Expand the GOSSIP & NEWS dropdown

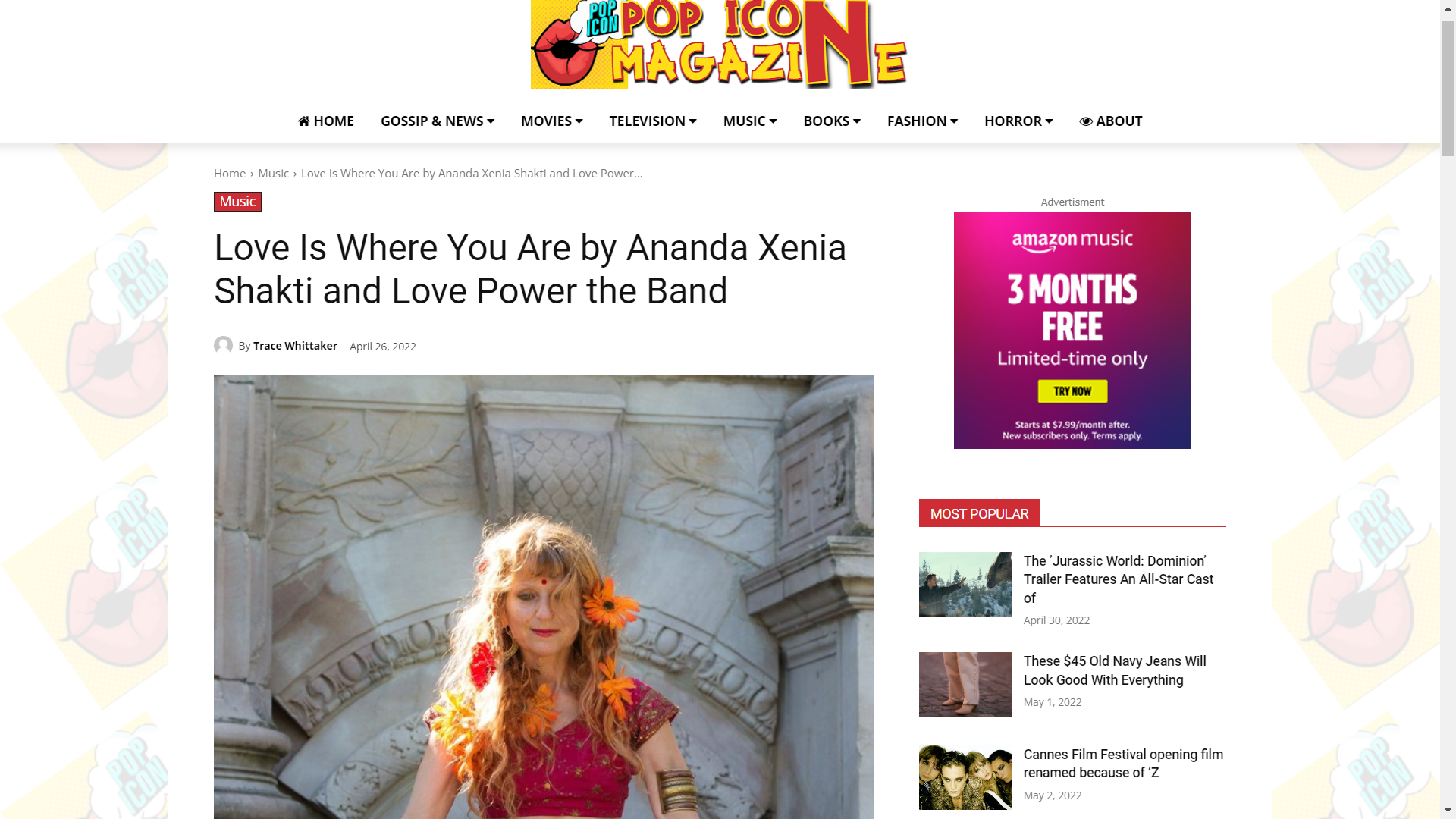pyautogui.click(x=438, y=121)
